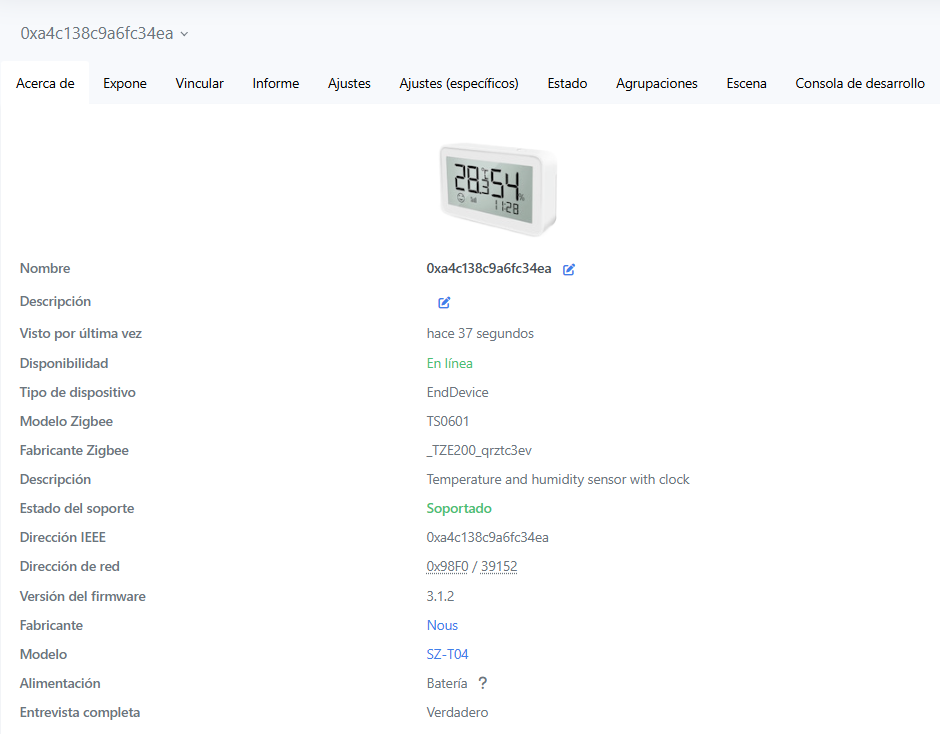Open Ajustes (específicos) tab
The width and height of the screenshot is (940, 734).
pos(459,83)
